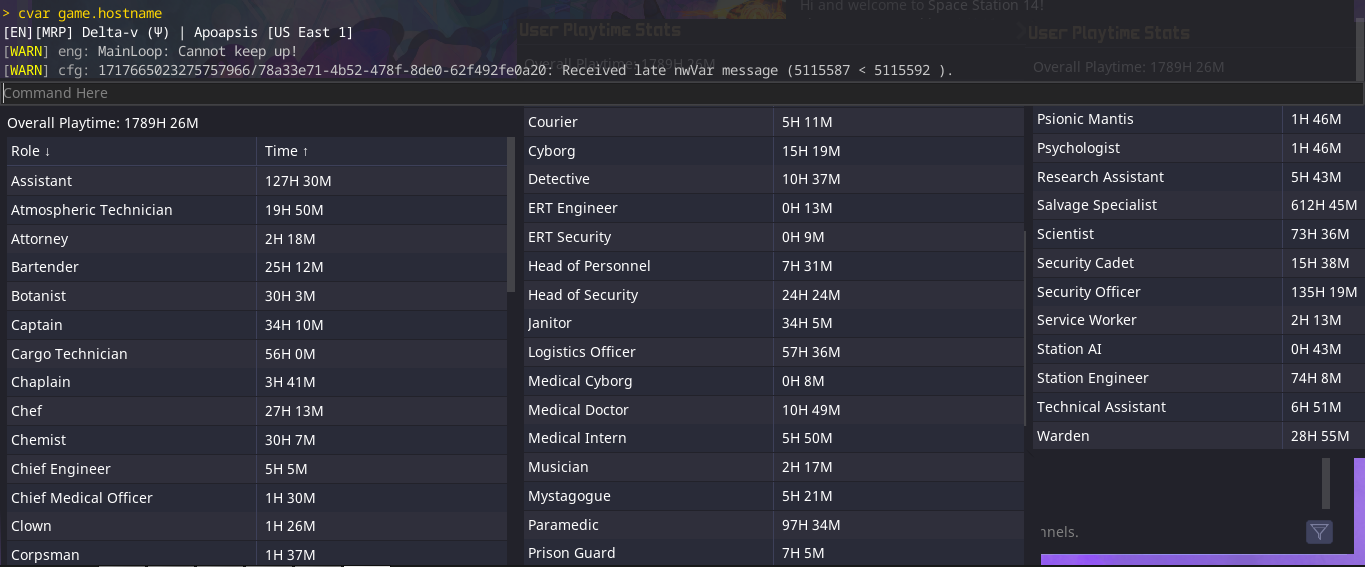Click the Security Officer role entry
The image size is (1365, 567).
tap(1088, 292)
